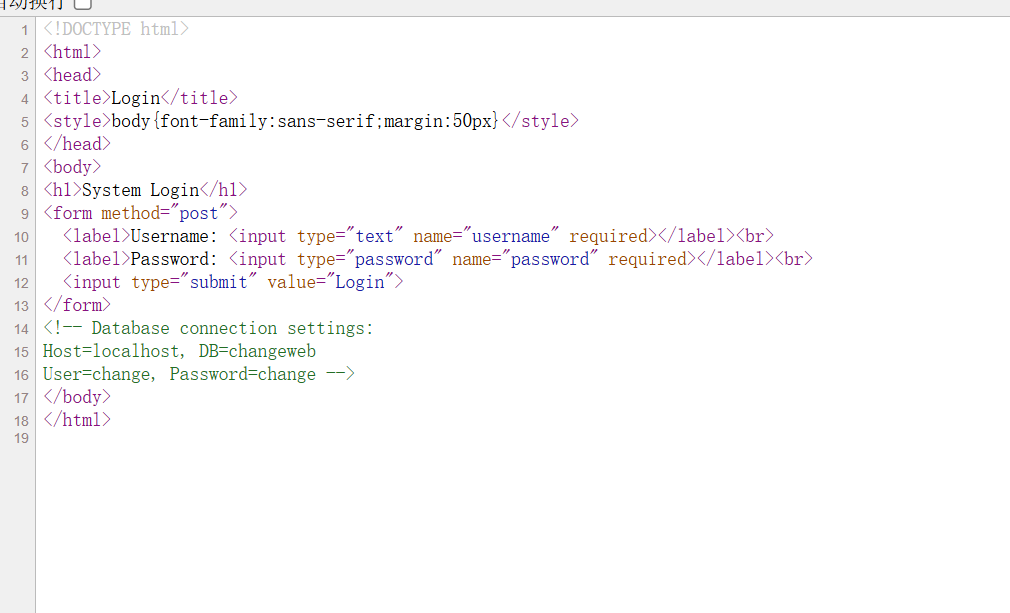This screenshot has width=1010, height=613.
Task: Click the Database connection settings comment
Action: [x=232, y=328]
